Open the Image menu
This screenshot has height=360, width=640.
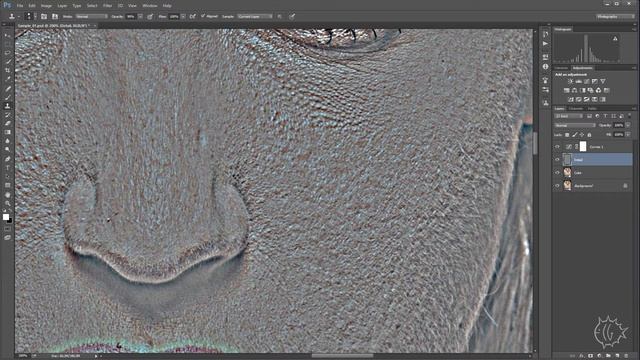(x=46, y=6)
